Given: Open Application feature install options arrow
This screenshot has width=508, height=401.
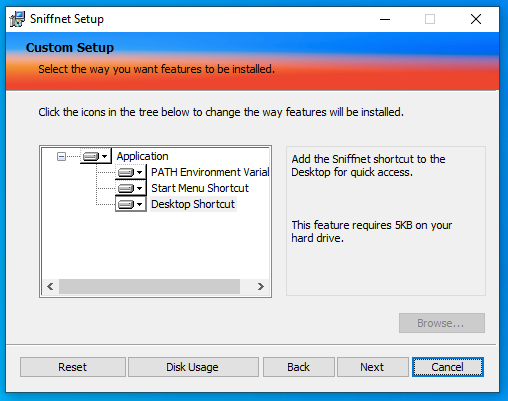Looking at the screenshot, I should [x=105, y=156].
